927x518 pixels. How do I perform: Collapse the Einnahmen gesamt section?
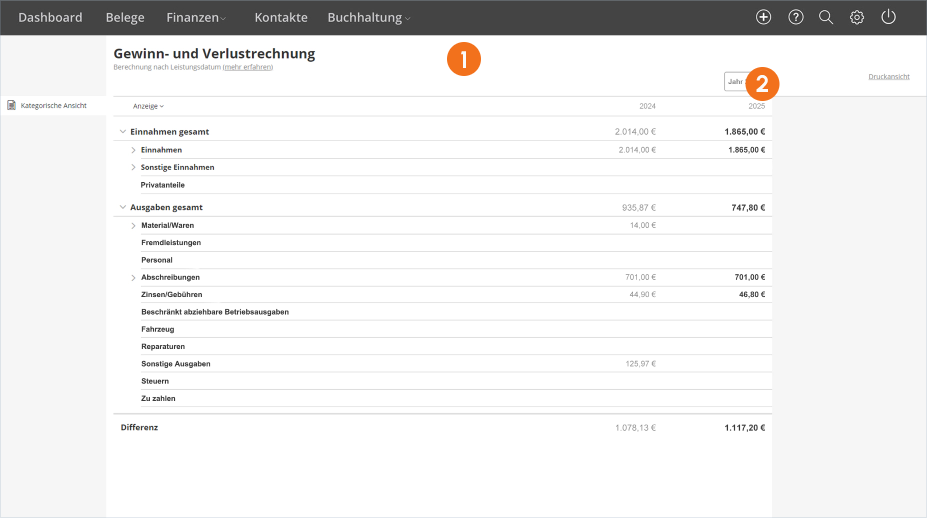click(123, 132)
